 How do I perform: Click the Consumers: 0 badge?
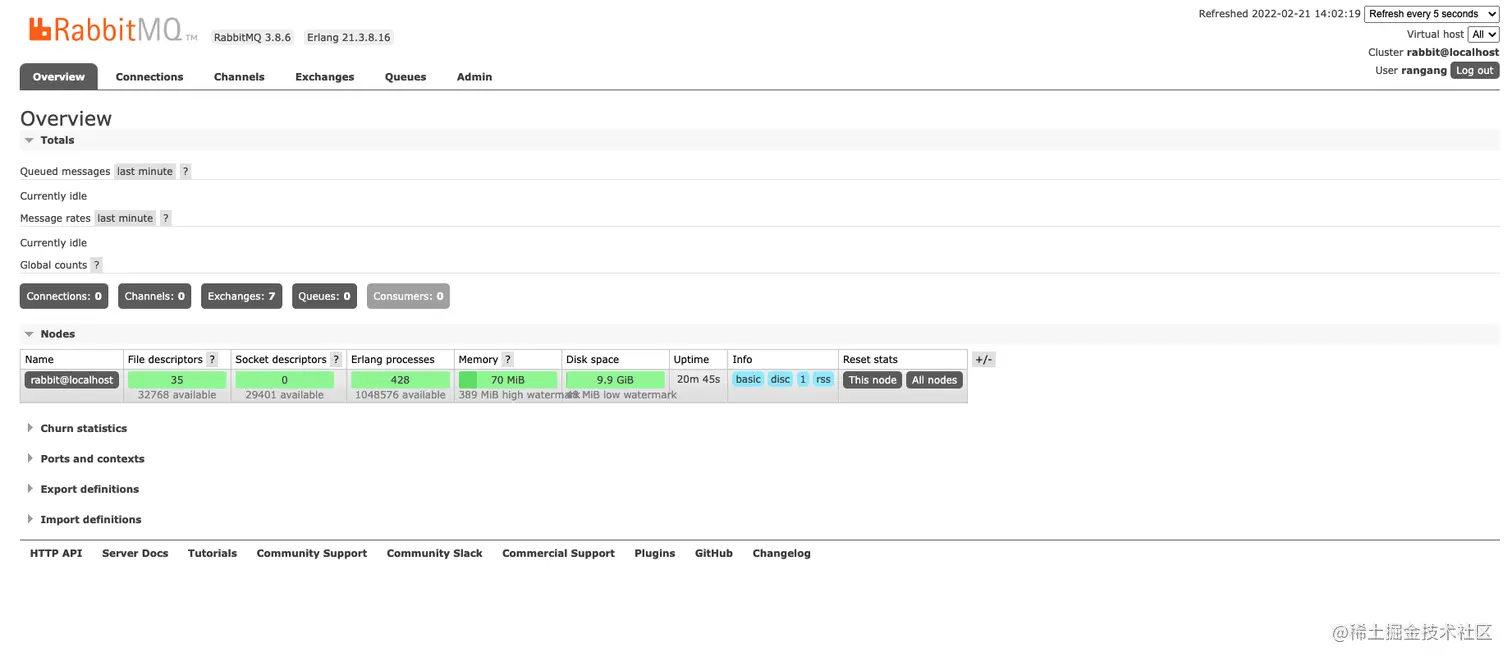(408, 296)
